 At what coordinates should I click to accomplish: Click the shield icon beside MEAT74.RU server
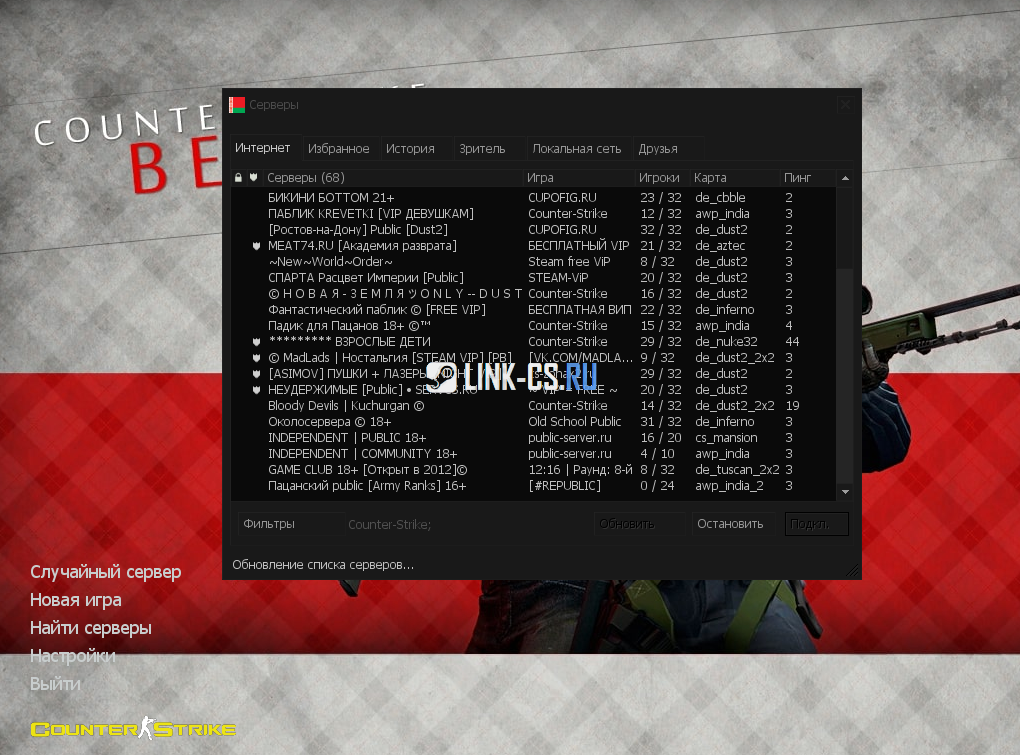tap(257, 246)
